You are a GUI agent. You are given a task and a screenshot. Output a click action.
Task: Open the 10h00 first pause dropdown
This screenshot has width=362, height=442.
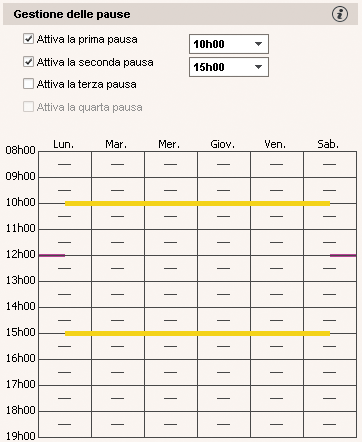tap(229, 44)
